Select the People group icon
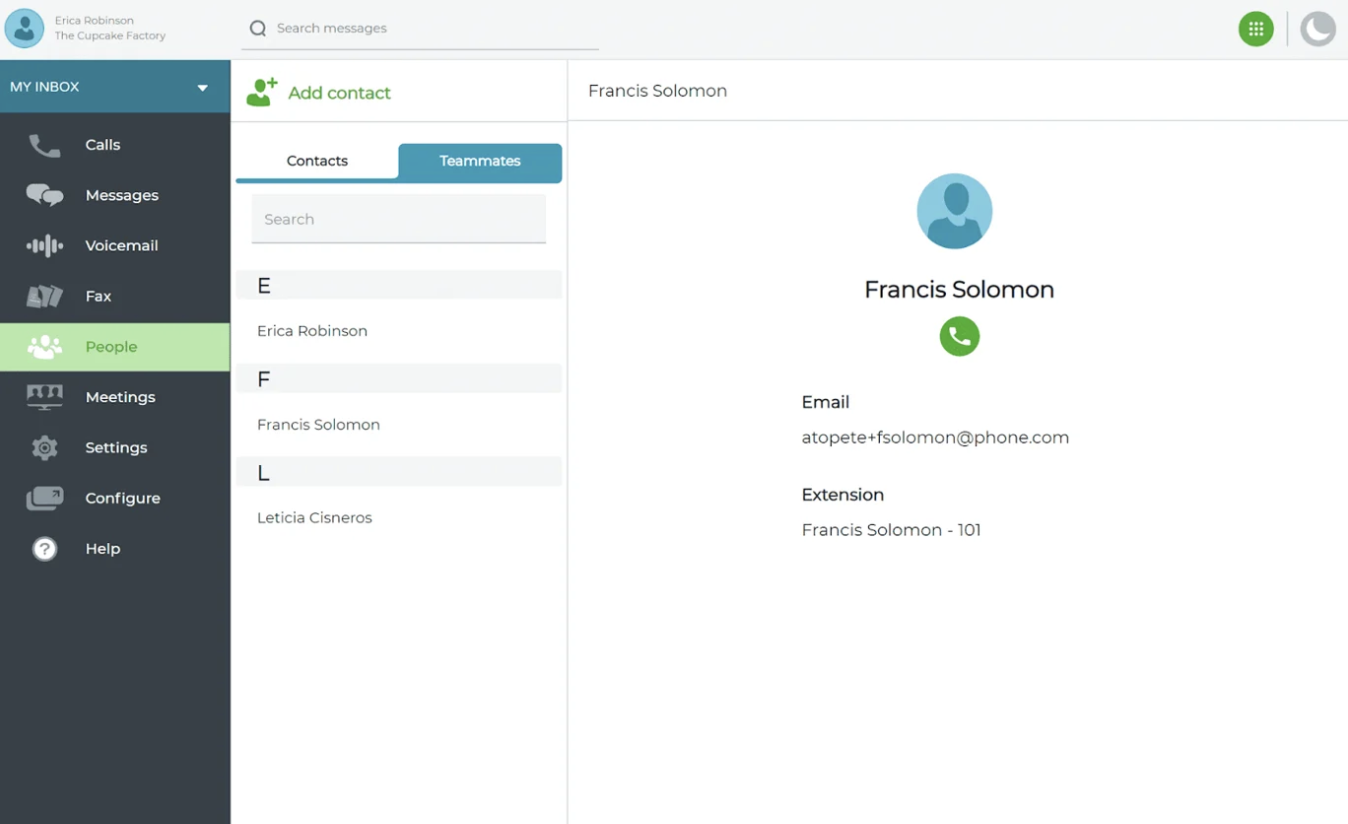 coord(44,347)
